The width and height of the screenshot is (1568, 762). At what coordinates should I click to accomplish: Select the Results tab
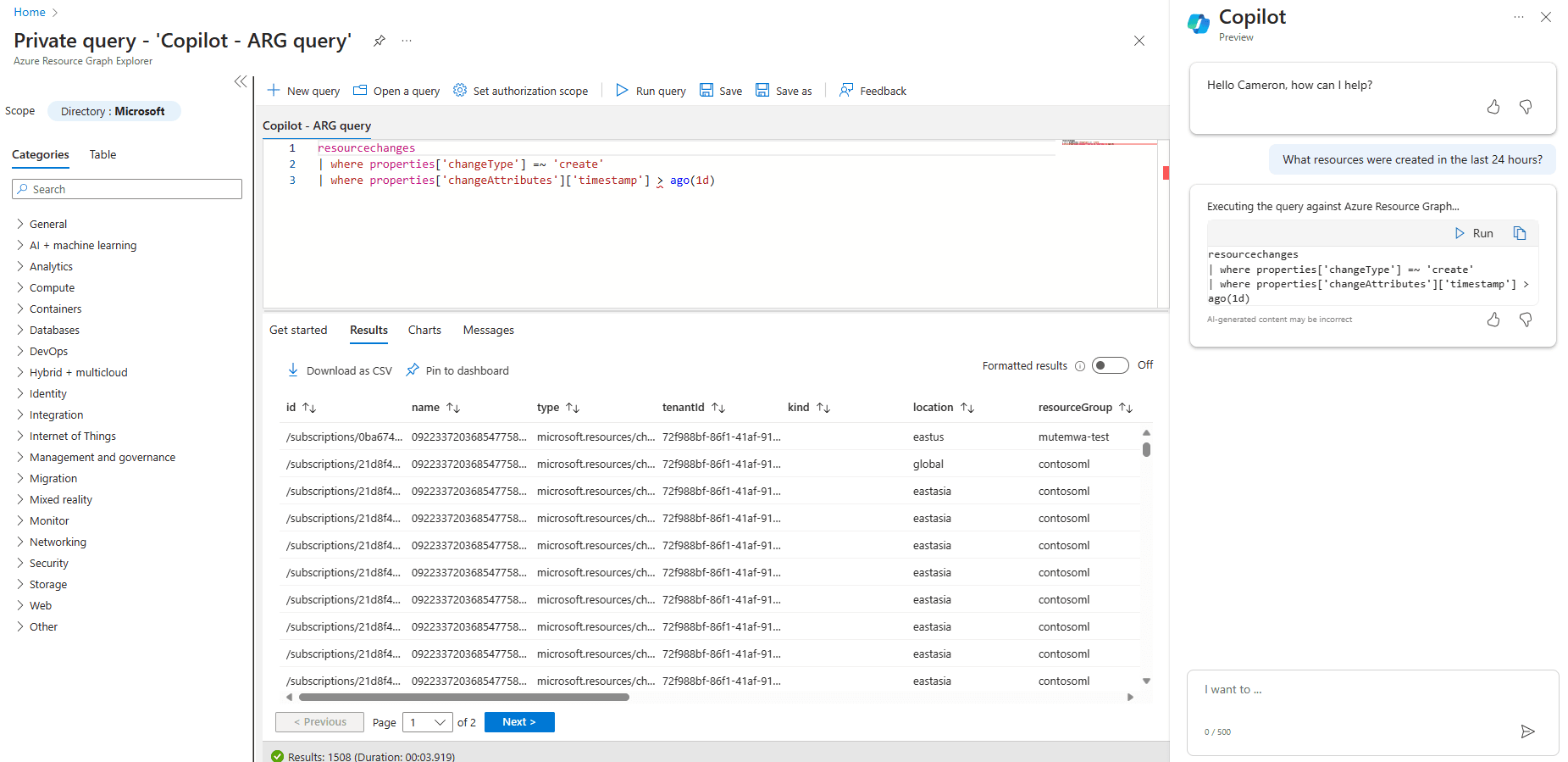(368, 330)
